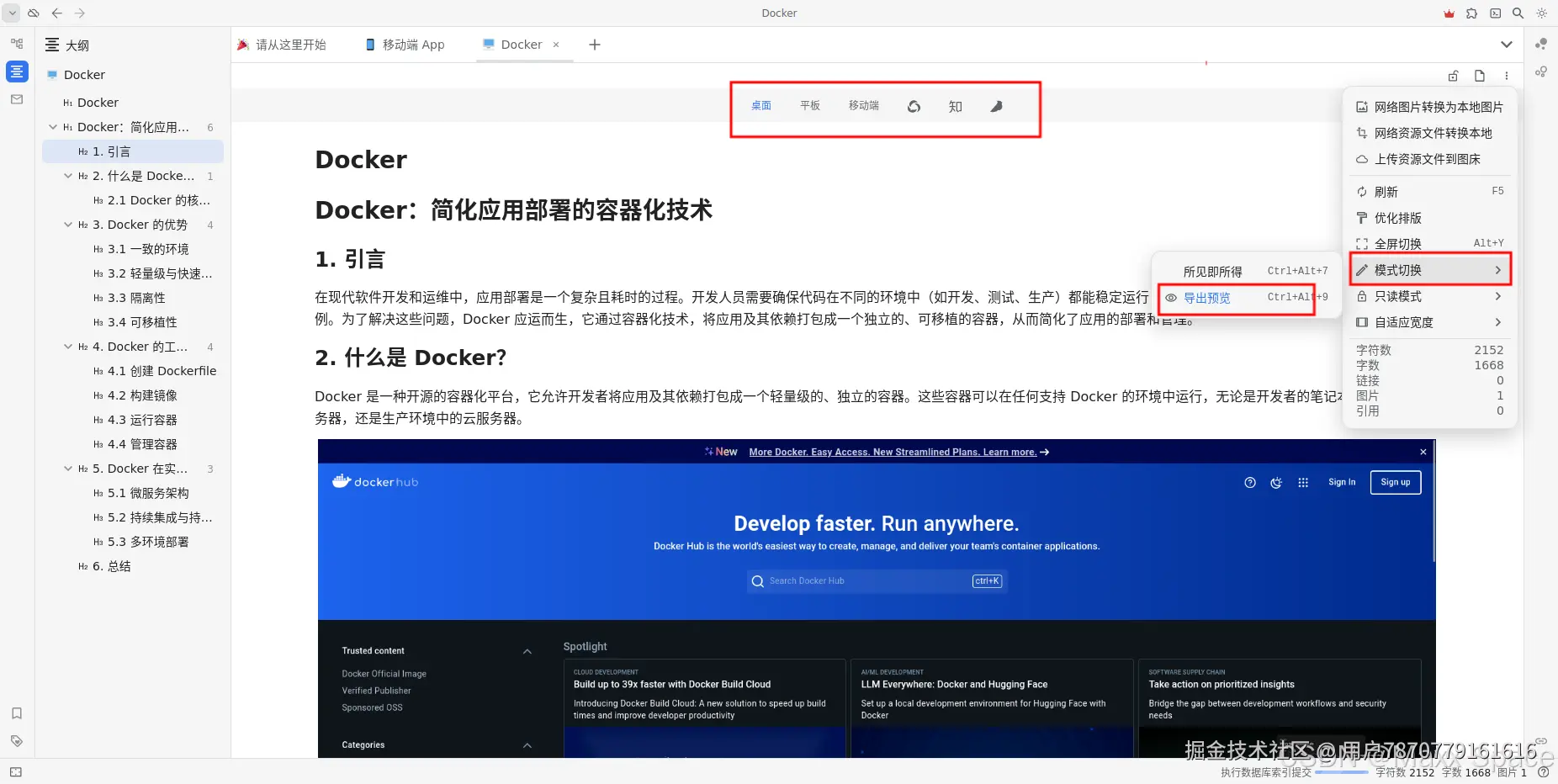Collapse the '4. Docker 的工...' outline node
Image resolution: width=1558 pixels, height=784 pixels.
[69, 347]
